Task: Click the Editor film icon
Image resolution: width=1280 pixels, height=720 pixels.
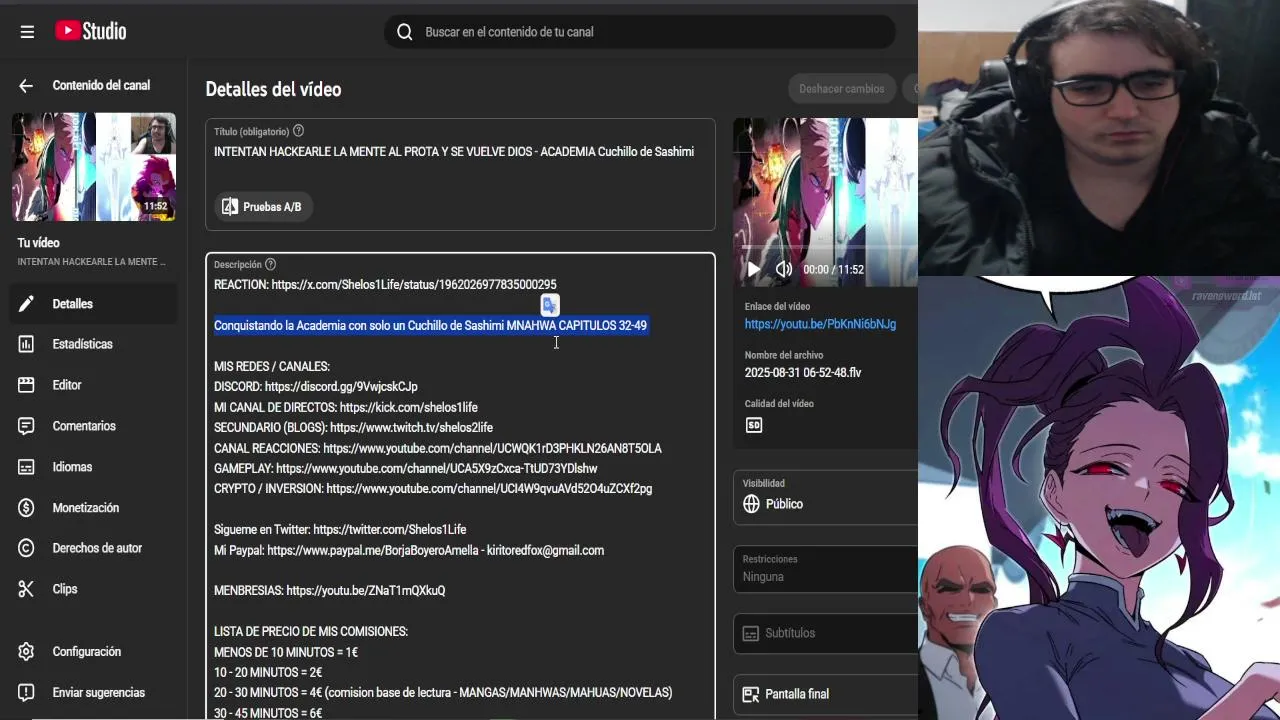Action: 26,385
